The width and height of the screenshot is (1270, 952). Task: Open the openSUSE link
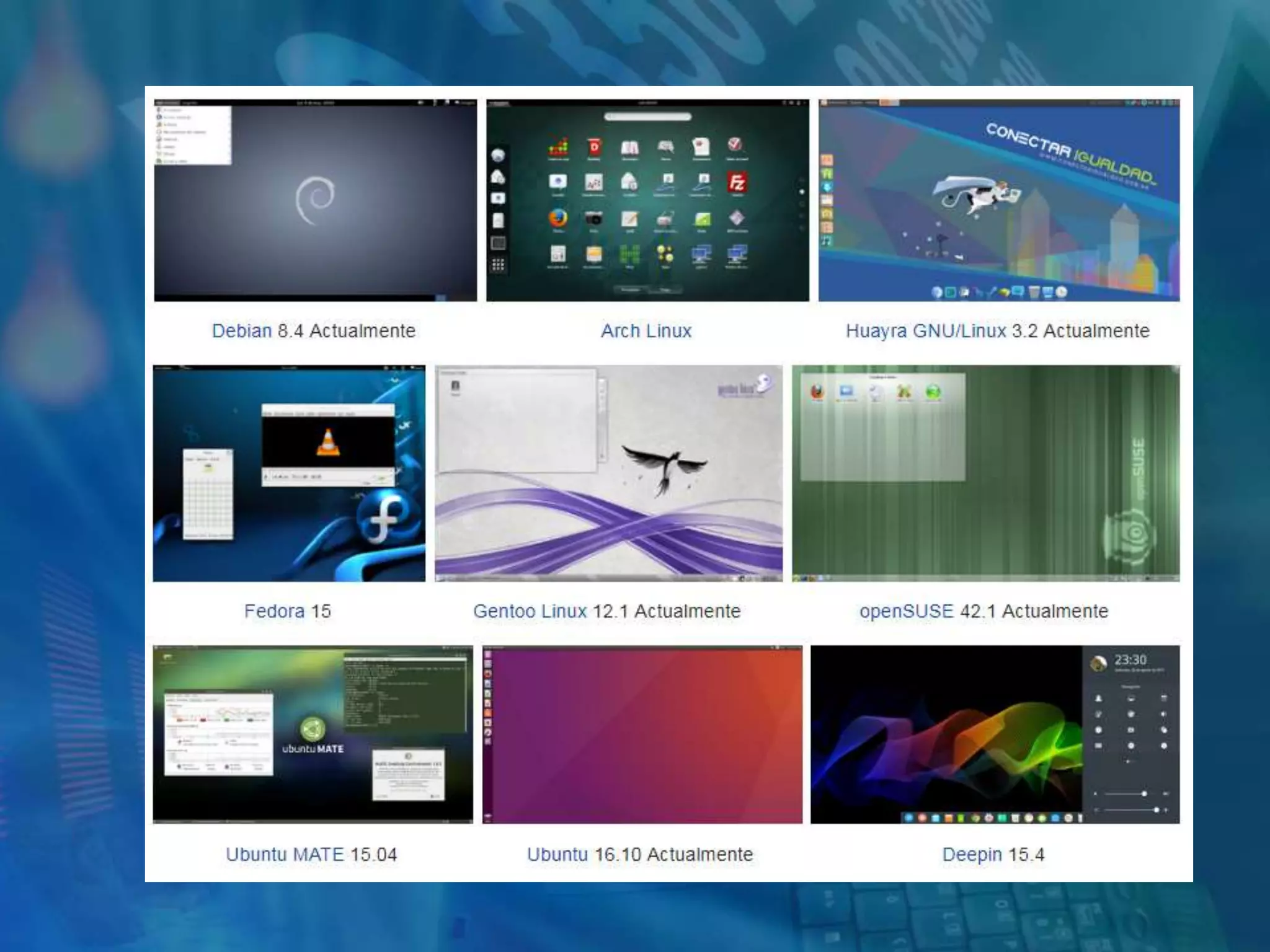(906, 611)
